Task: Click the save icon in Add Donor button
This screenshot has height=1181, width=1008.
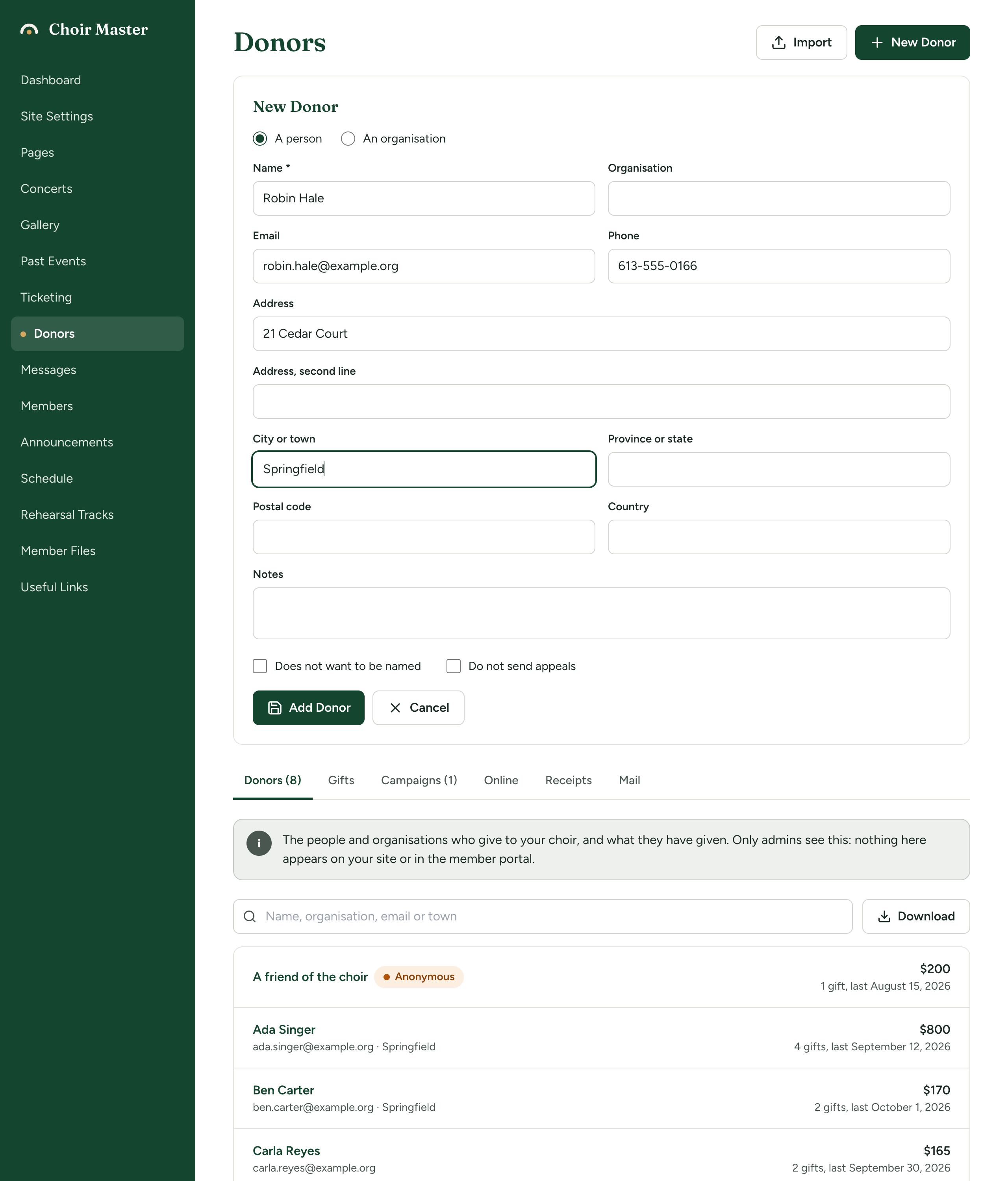Action: click(275, 707)
